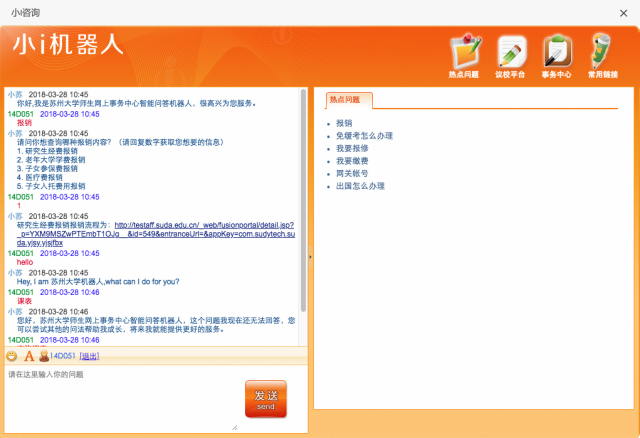This screenshot has height=438, width=640.
Task: Choose the 我要缴费 hot question
Action: pos(352,161)
